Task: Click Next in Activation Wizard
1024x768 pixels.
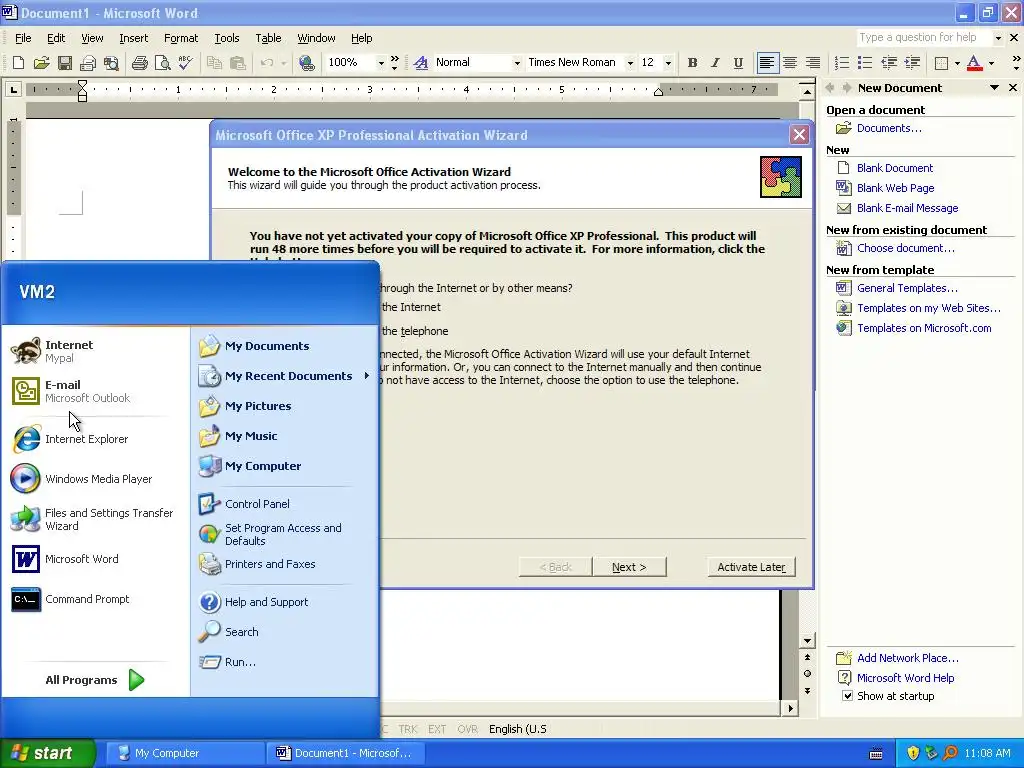Action: click(629, 567)
